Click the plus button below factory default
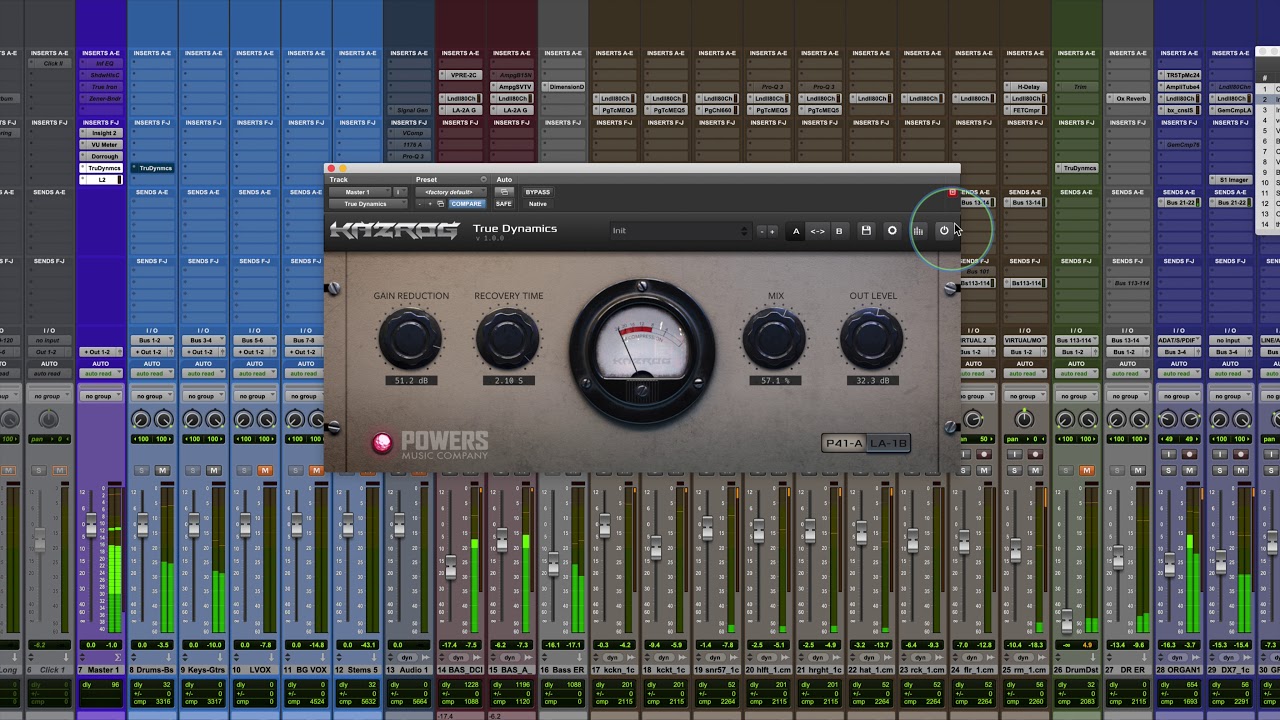This screenshot has height=720, width=1280. click(430, 204)
